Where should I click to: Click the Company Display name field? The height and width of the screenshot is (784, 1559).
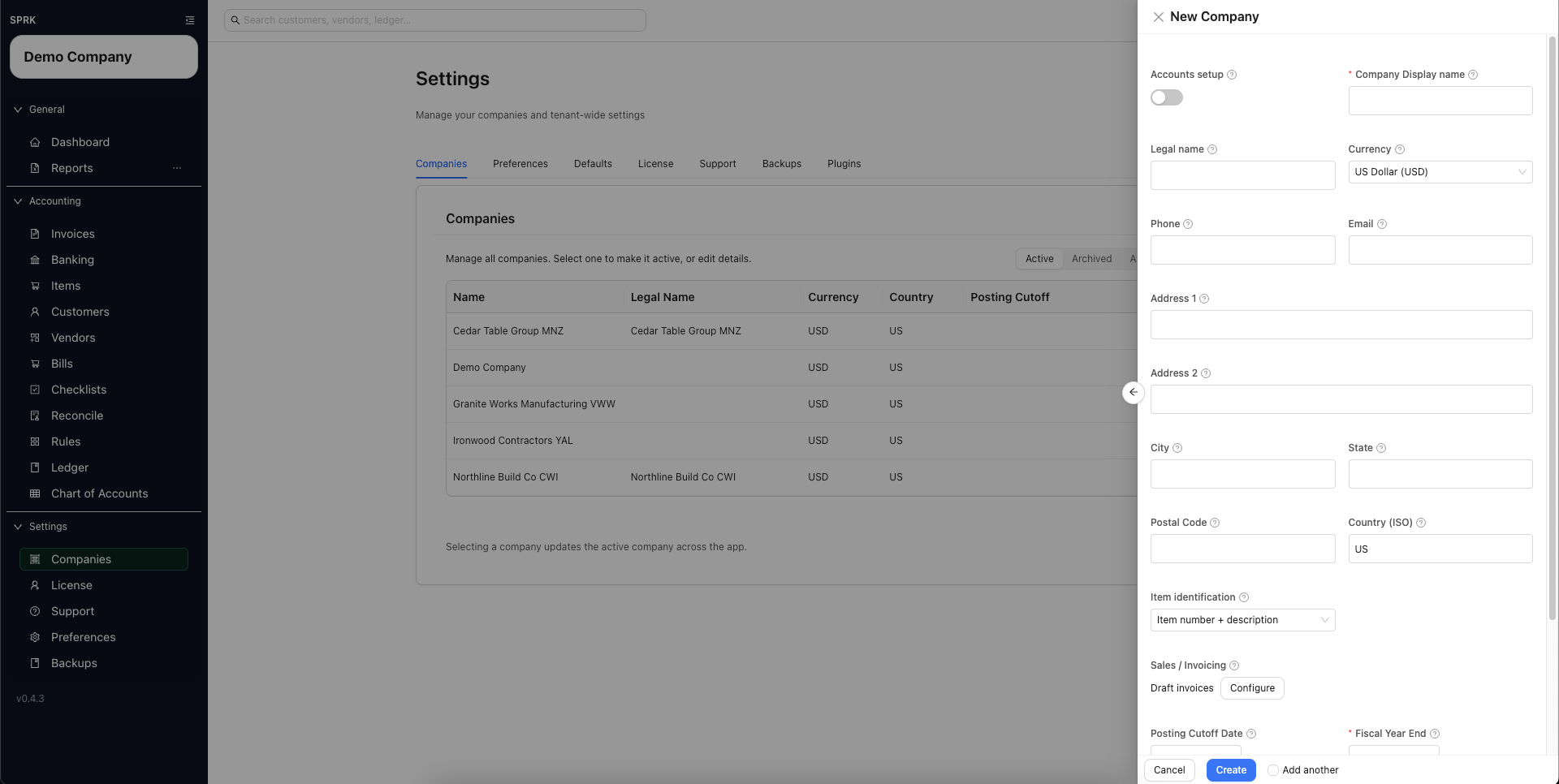point(1440,101)
